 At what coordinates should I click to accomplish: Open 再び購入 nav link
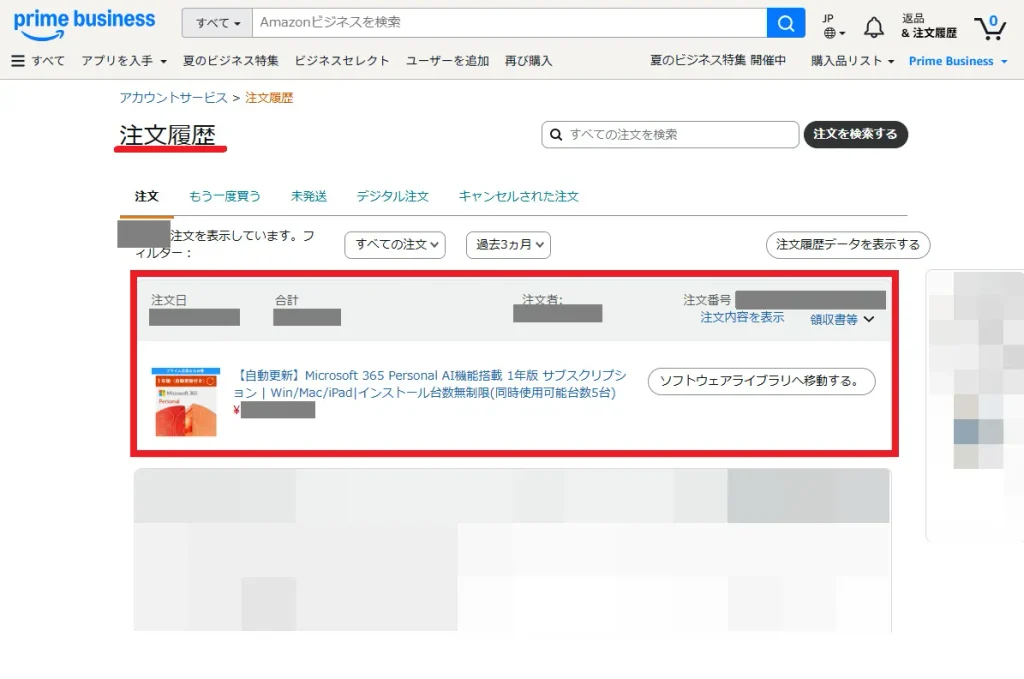point(528,61)
